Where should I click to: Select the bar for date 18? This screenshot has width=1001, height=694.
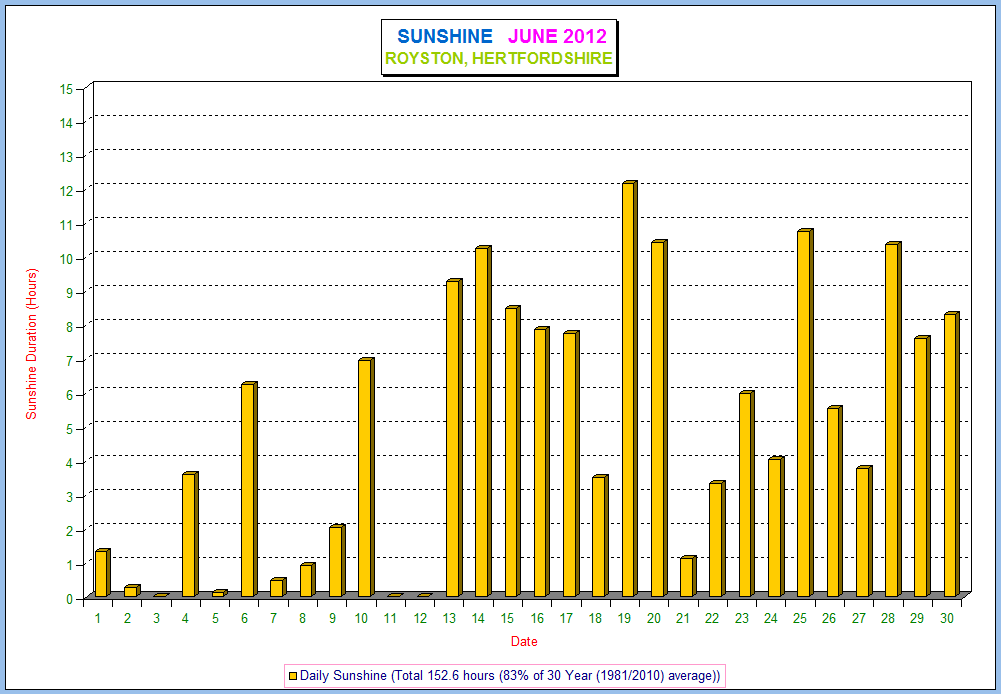(x=600, y=536)
